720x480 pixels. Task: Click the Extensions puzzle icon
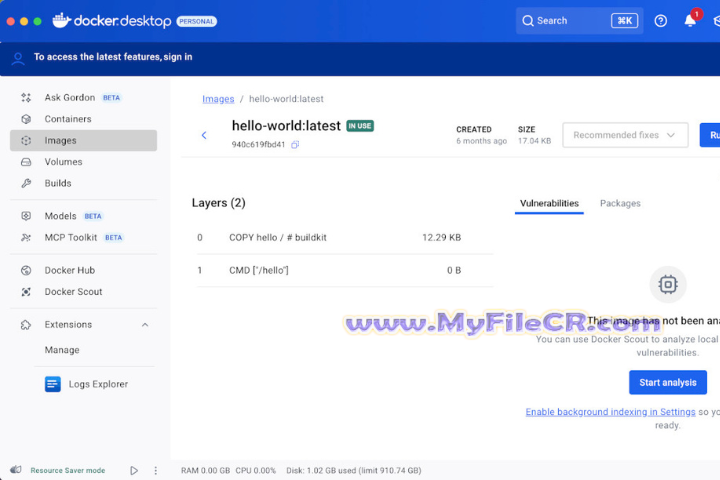(26, 325)
